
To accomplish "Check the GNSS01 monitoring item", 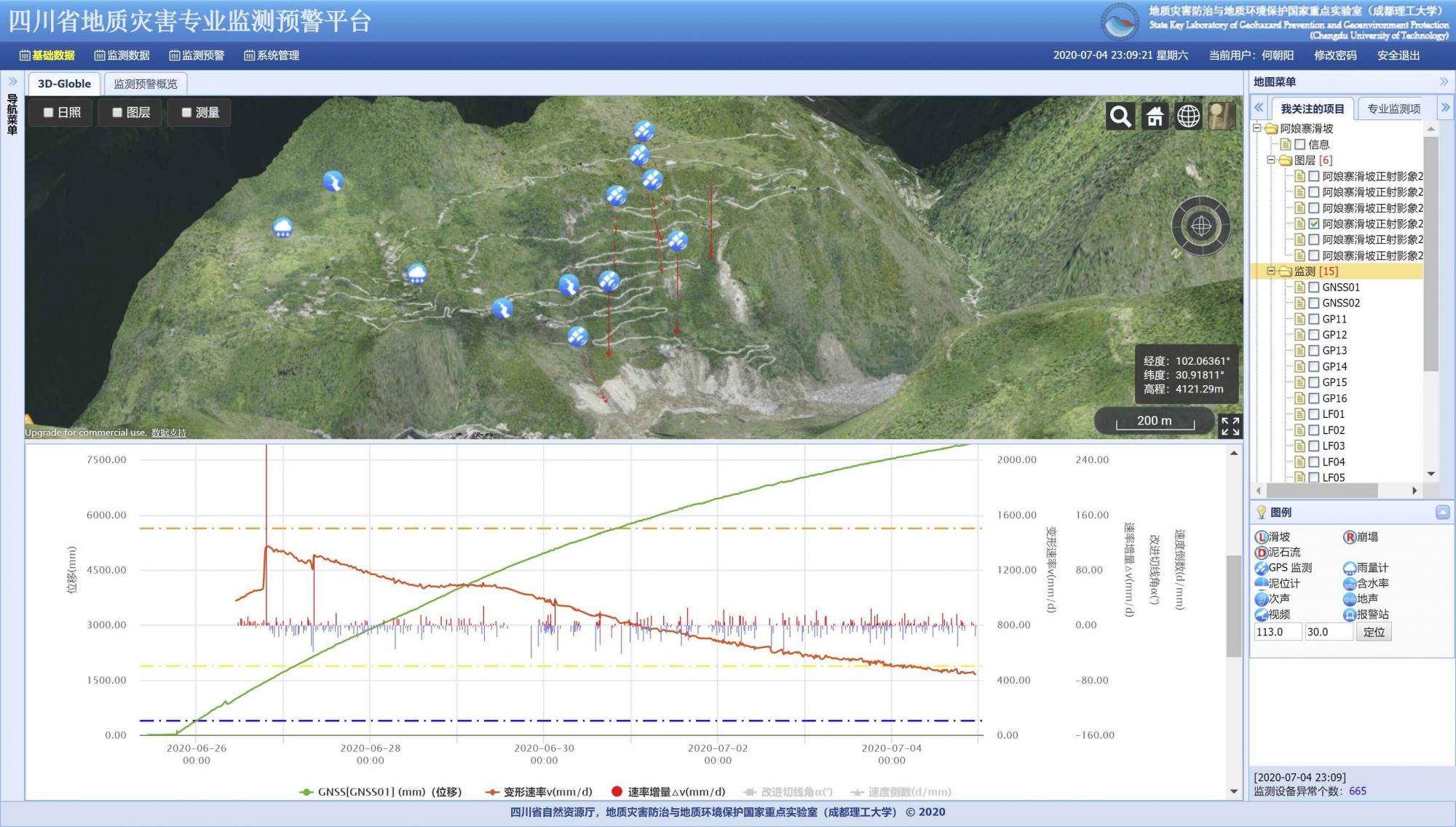I will click(1314, 287).
